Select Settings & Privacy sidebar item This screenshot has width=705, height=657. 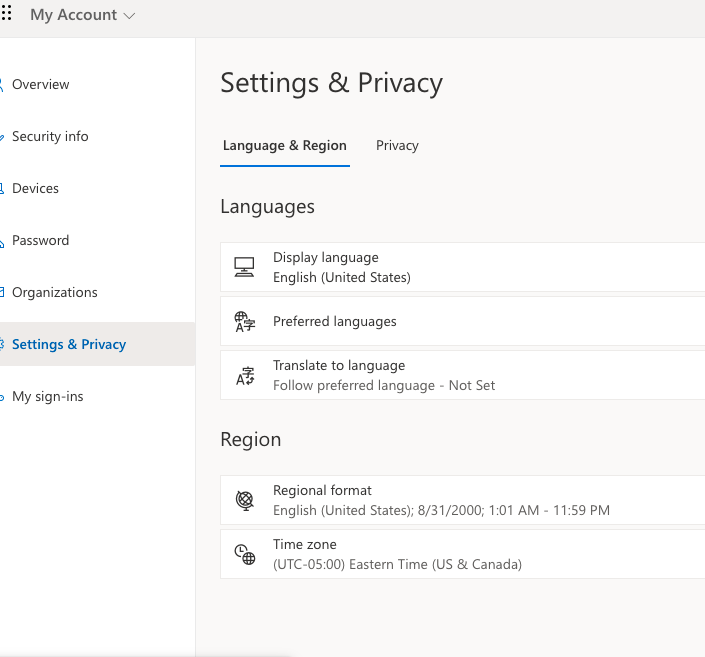click(x=69, y=345)
